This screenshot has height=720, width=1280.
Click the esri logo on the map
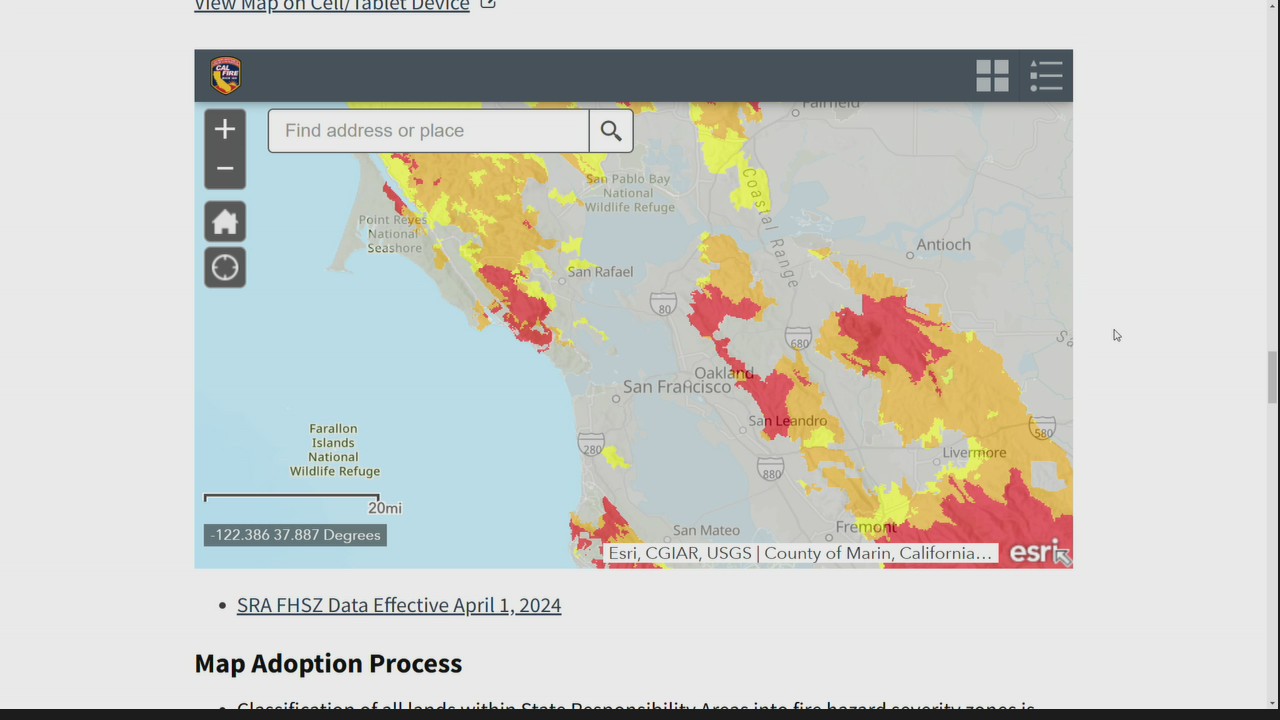tap(1034, 552)
